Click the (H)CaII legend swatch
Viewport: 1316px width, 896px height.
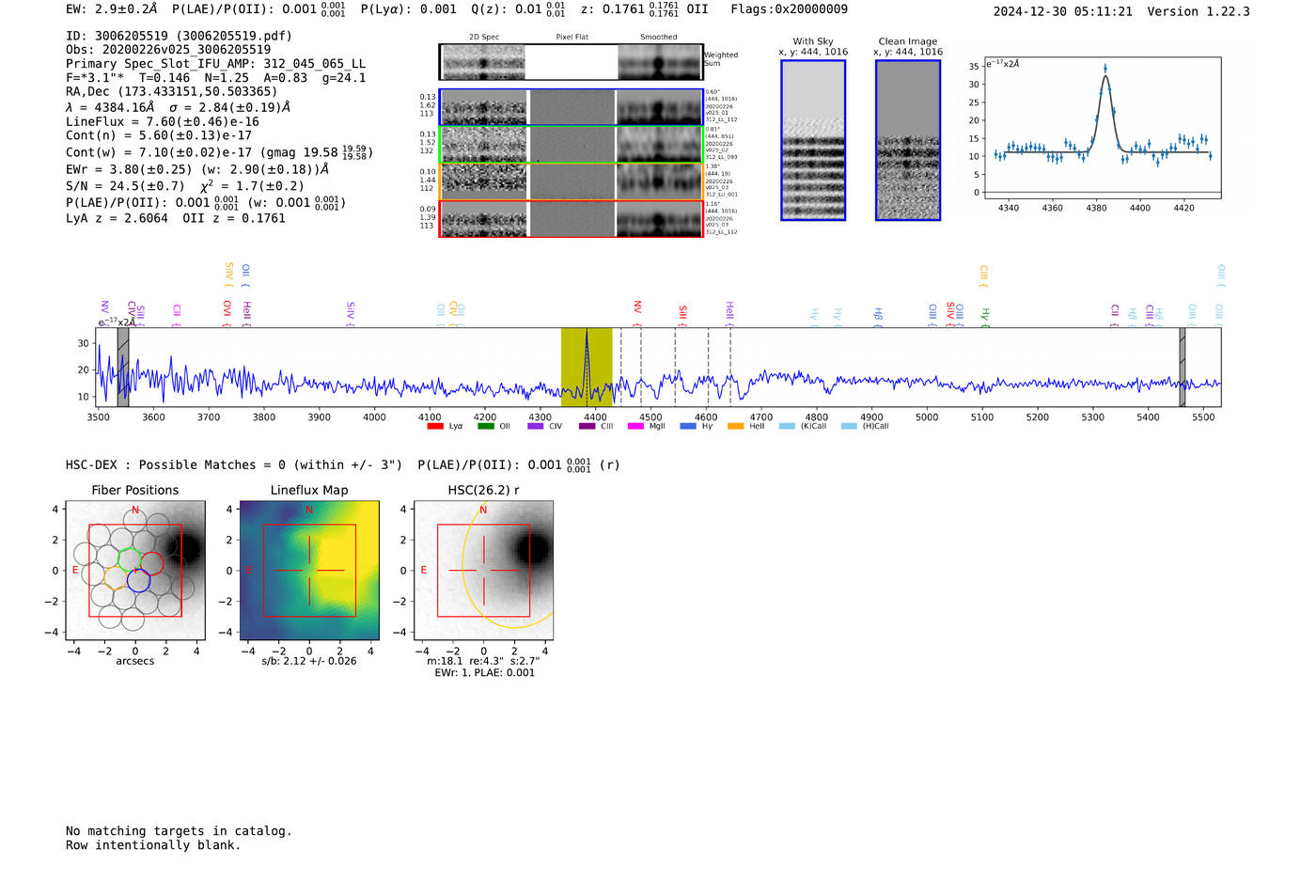click(849, 426)
